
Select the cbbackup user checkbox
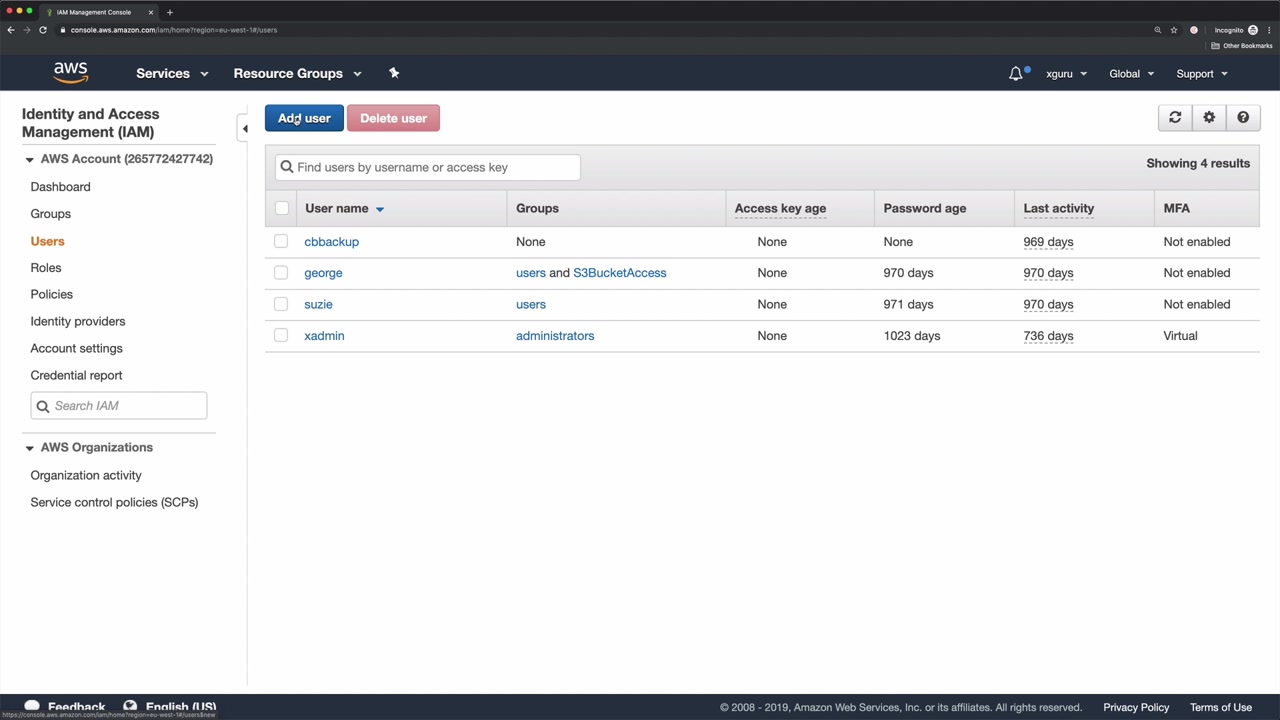point(281,242)
